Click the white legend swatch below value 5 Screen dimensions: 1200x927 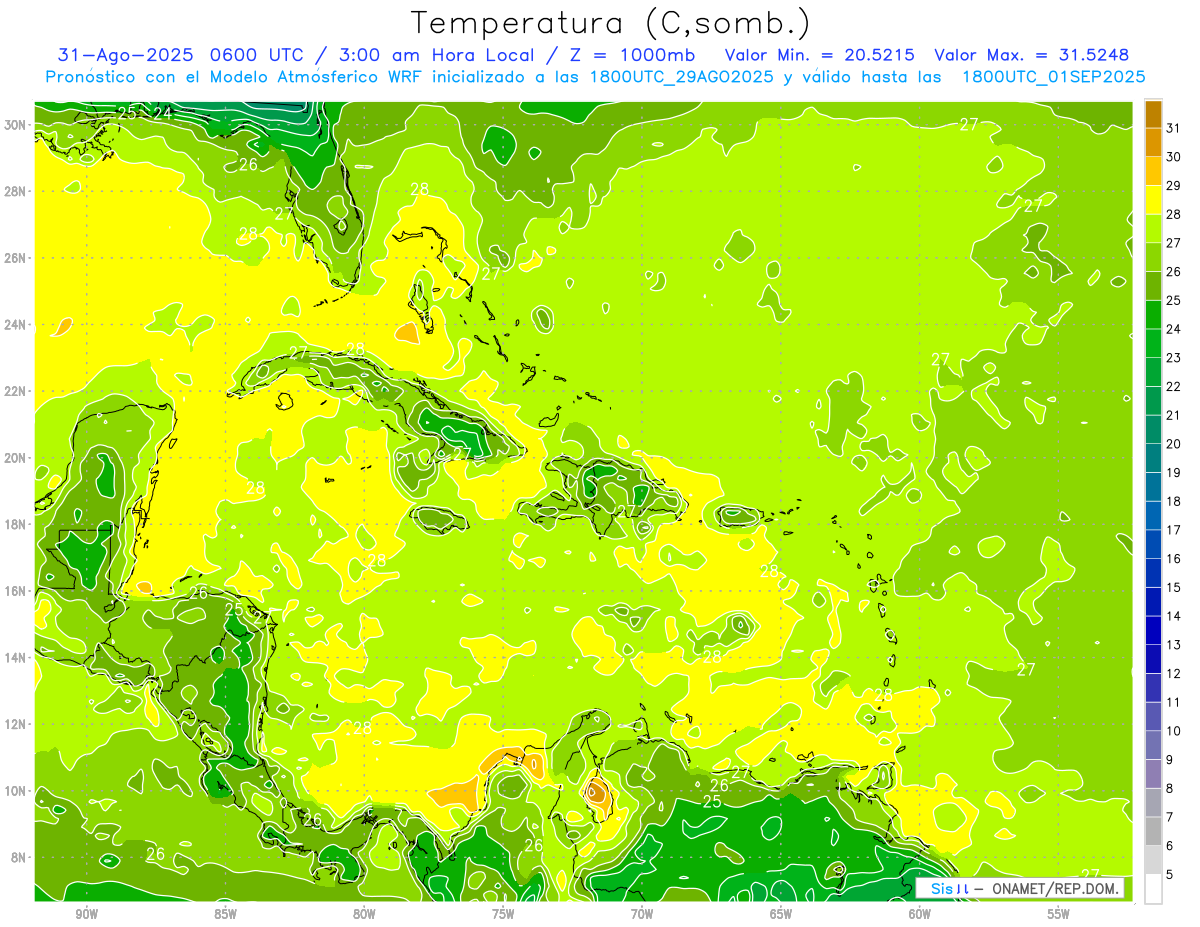tap(1153, 888)
